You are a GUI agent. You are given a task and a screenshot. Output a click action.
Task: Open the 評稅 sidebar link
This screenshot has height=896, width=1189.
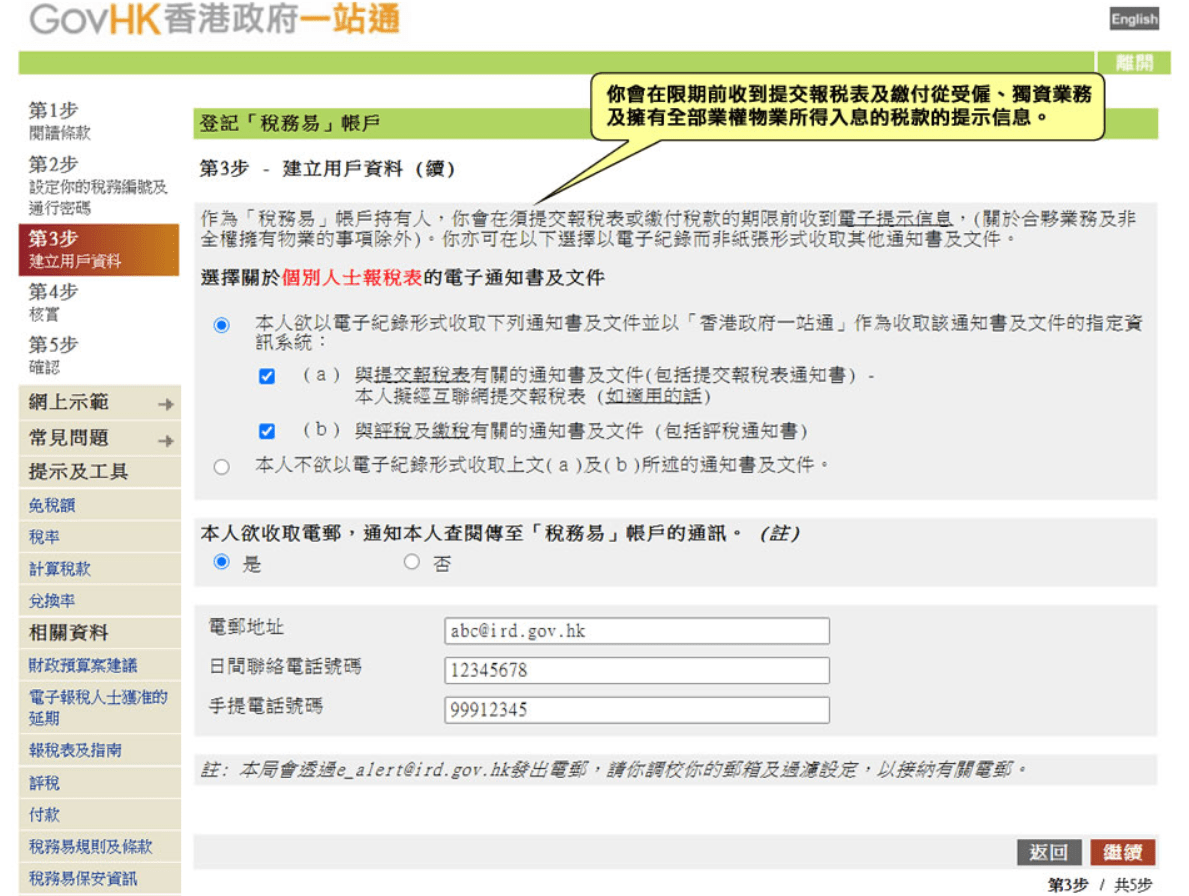coord(44,783)
